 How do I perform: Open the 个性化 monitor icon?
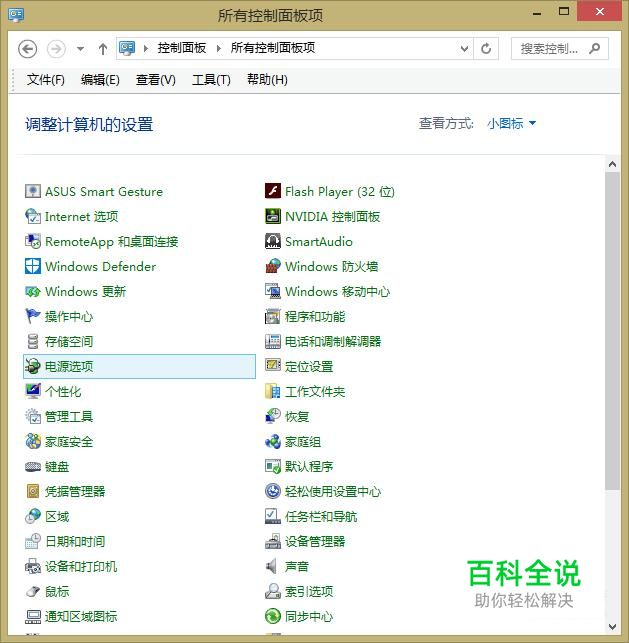[x=33, y=391]
